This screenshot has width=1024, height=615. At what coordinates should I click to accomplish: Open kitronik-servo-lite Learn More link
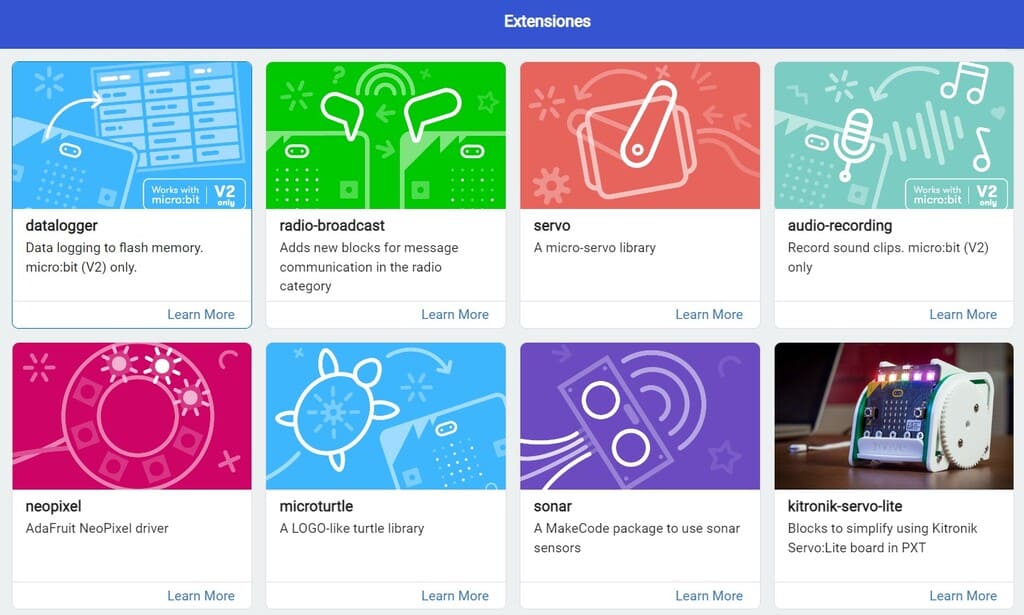(963, 595)
